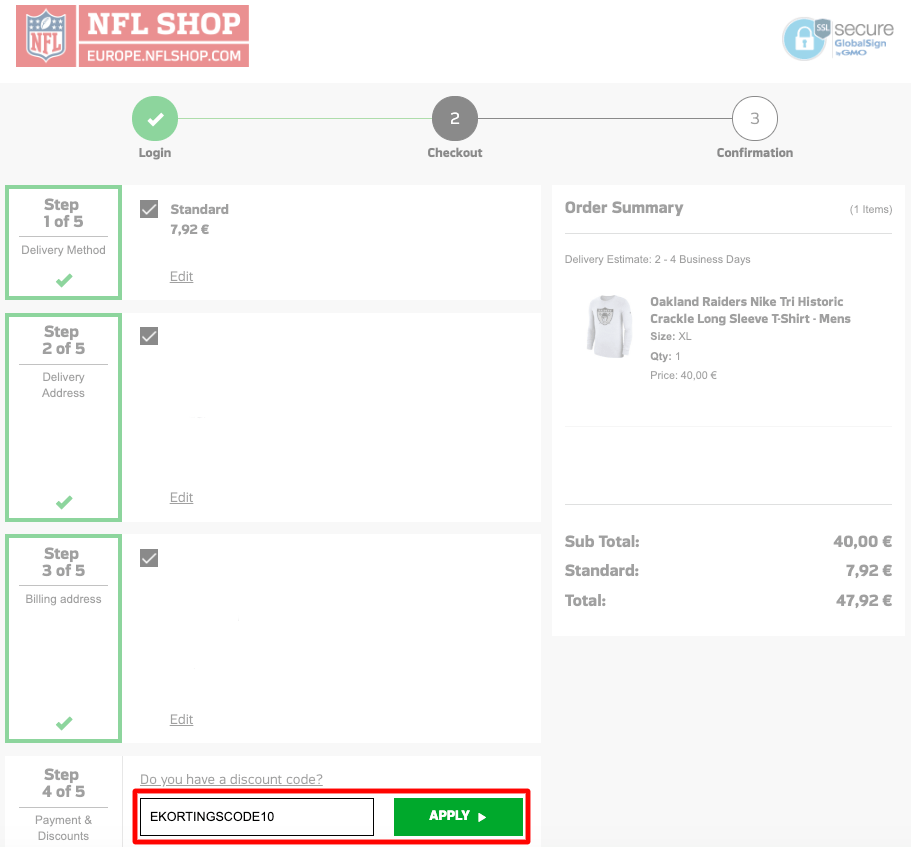
Task: Focus the discount code input field
Action: (257, 817)
